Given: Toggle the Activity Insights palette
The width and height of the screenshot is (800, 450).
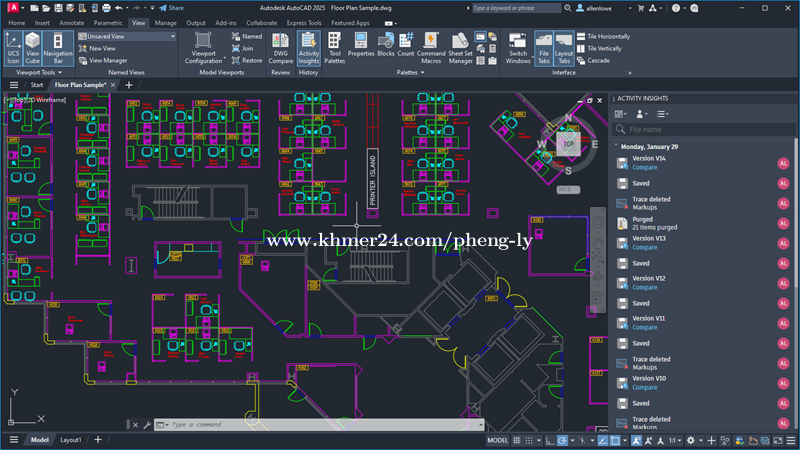Looking at the screenshot, I should [x=309, y=48].
